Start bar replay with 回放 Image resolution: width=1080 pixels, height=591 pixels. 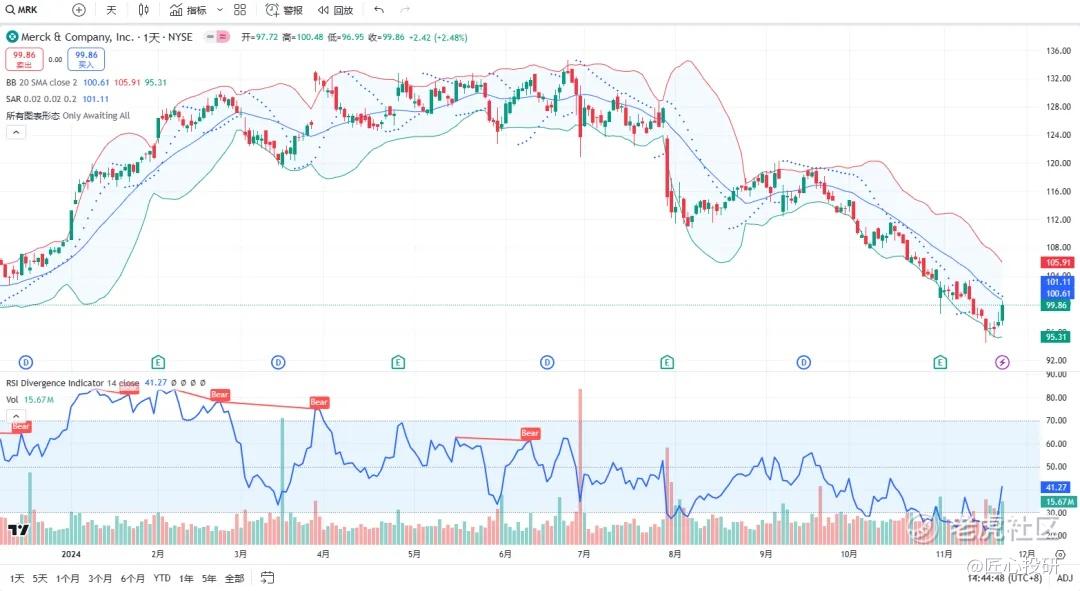pos(335,10)
